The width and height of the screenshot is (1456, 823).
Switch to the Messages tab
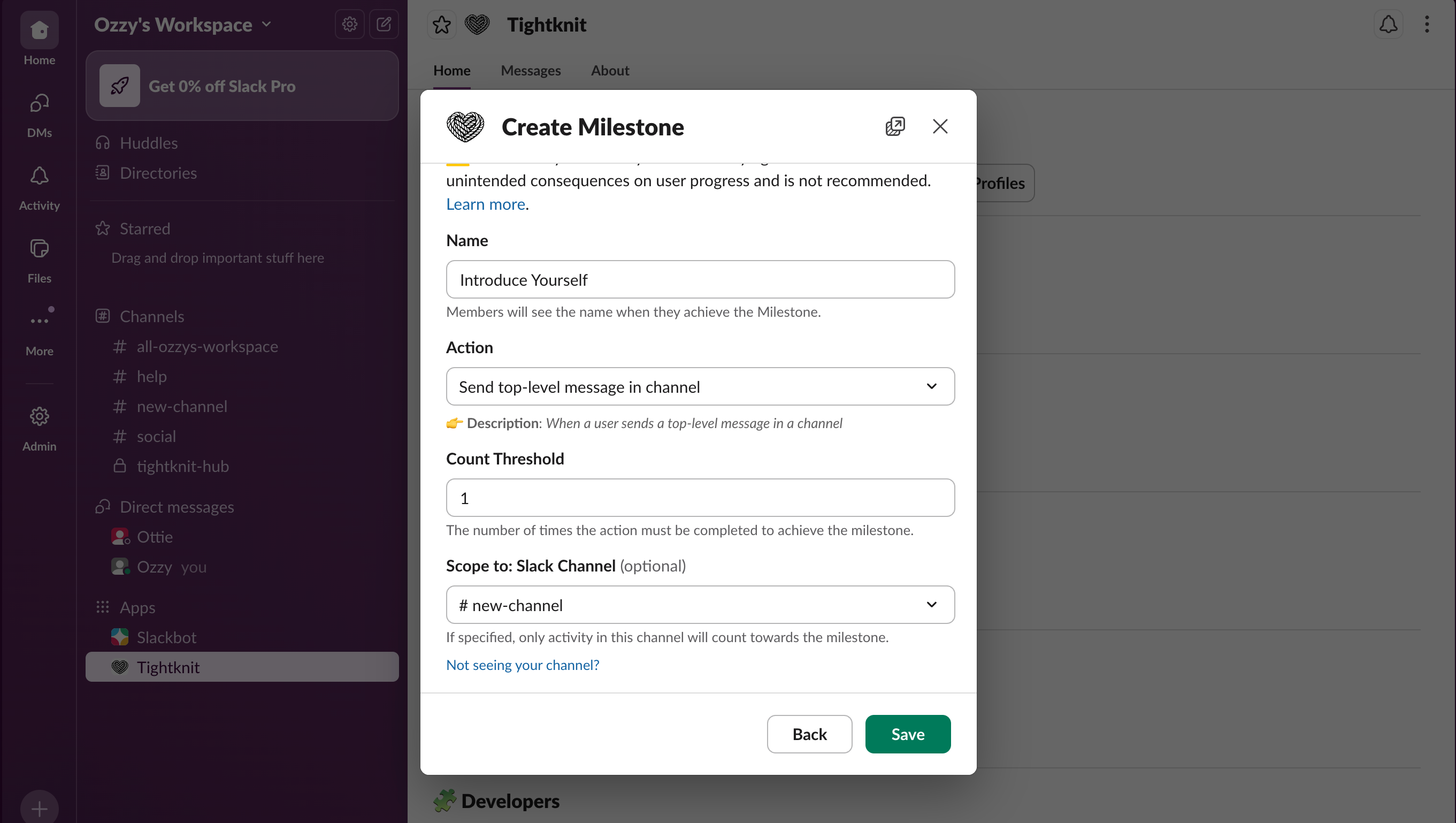point(530,71)
